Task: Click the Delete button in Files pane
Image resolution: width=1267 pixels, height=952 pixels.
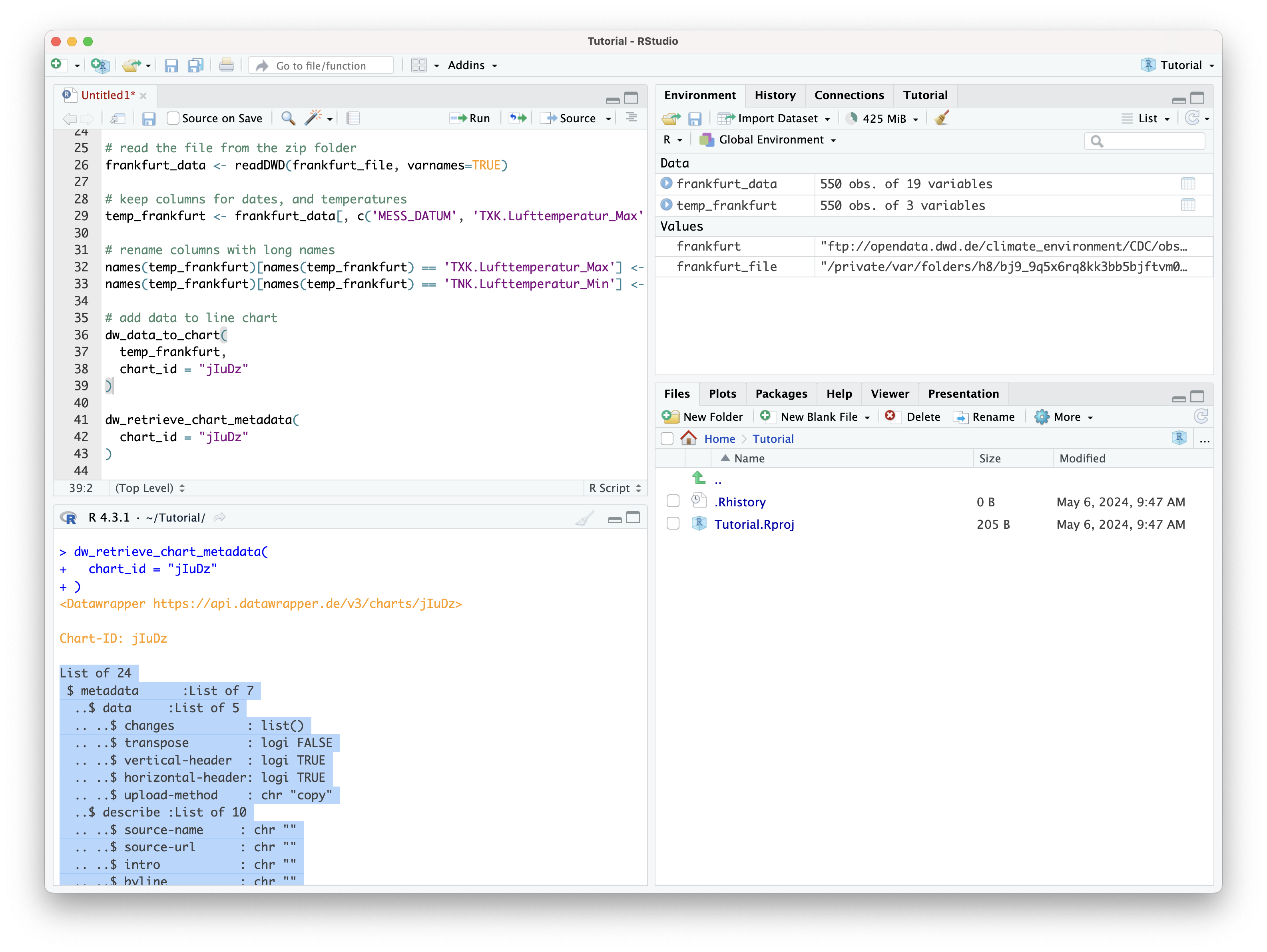Action: pyautogui.click(x=912, y=417)
